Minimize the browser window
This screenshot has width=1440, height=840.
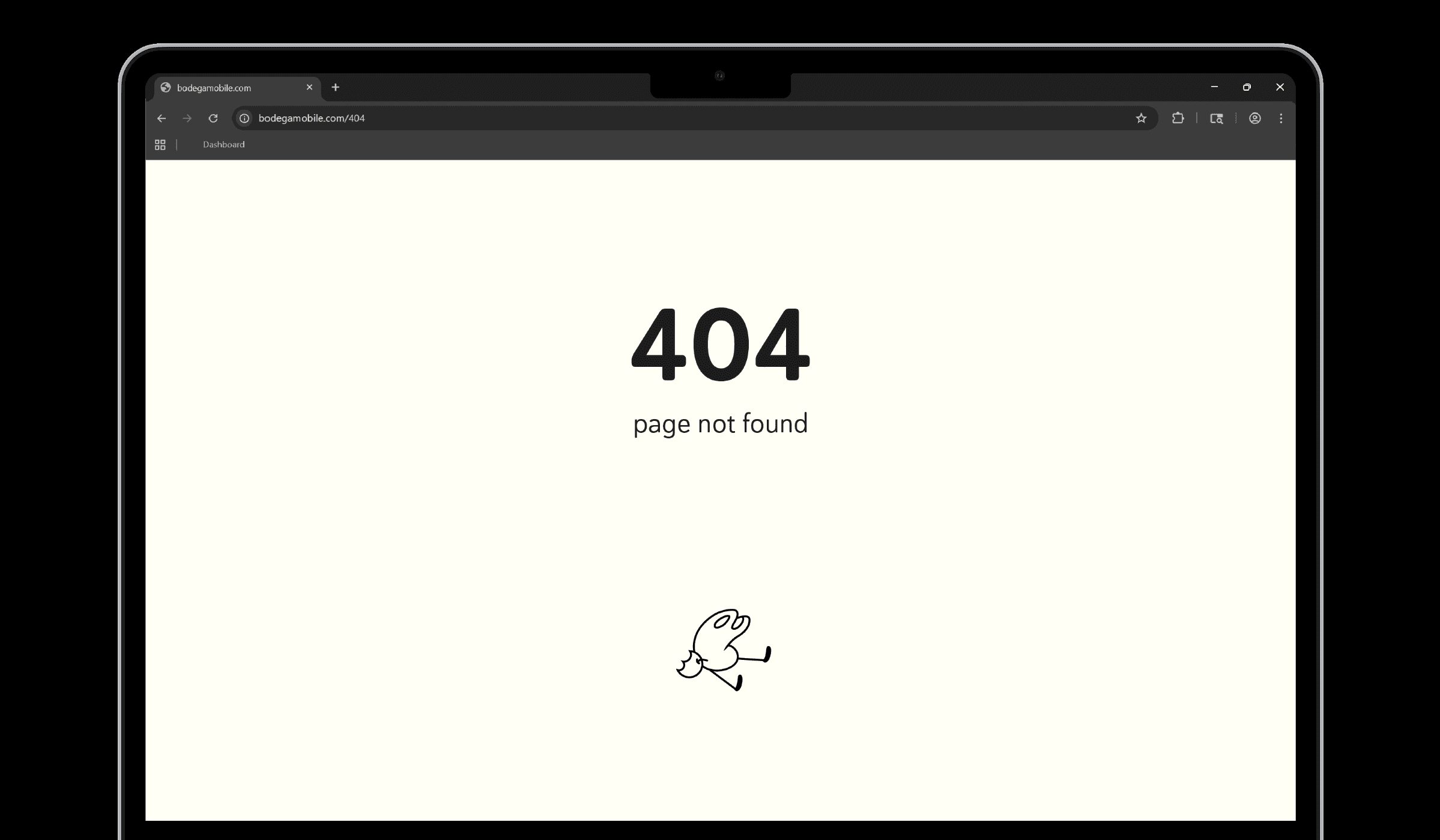point(1214,87)
